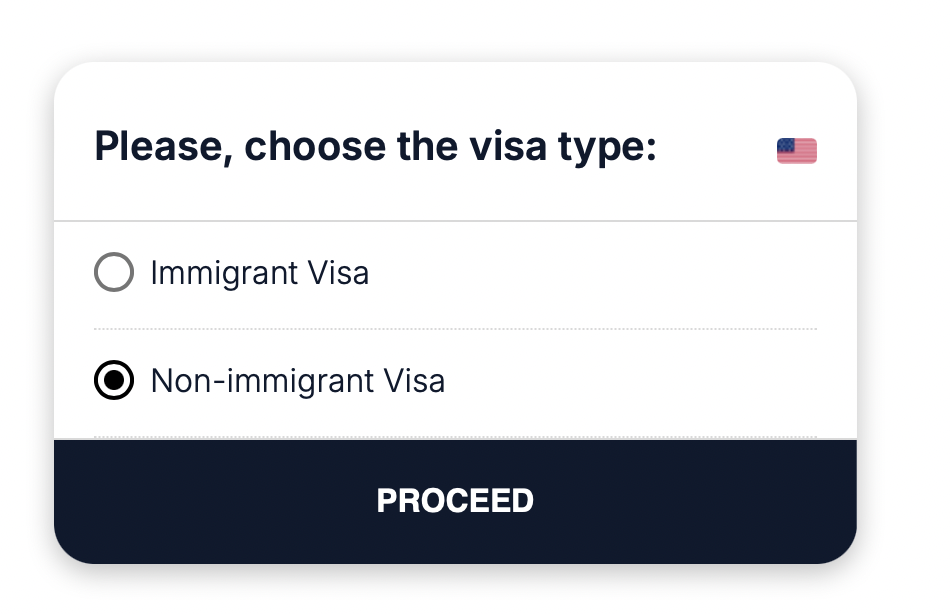
Task: Pick Non-immigrant Visa as the visa type
Action: point(114,381)
